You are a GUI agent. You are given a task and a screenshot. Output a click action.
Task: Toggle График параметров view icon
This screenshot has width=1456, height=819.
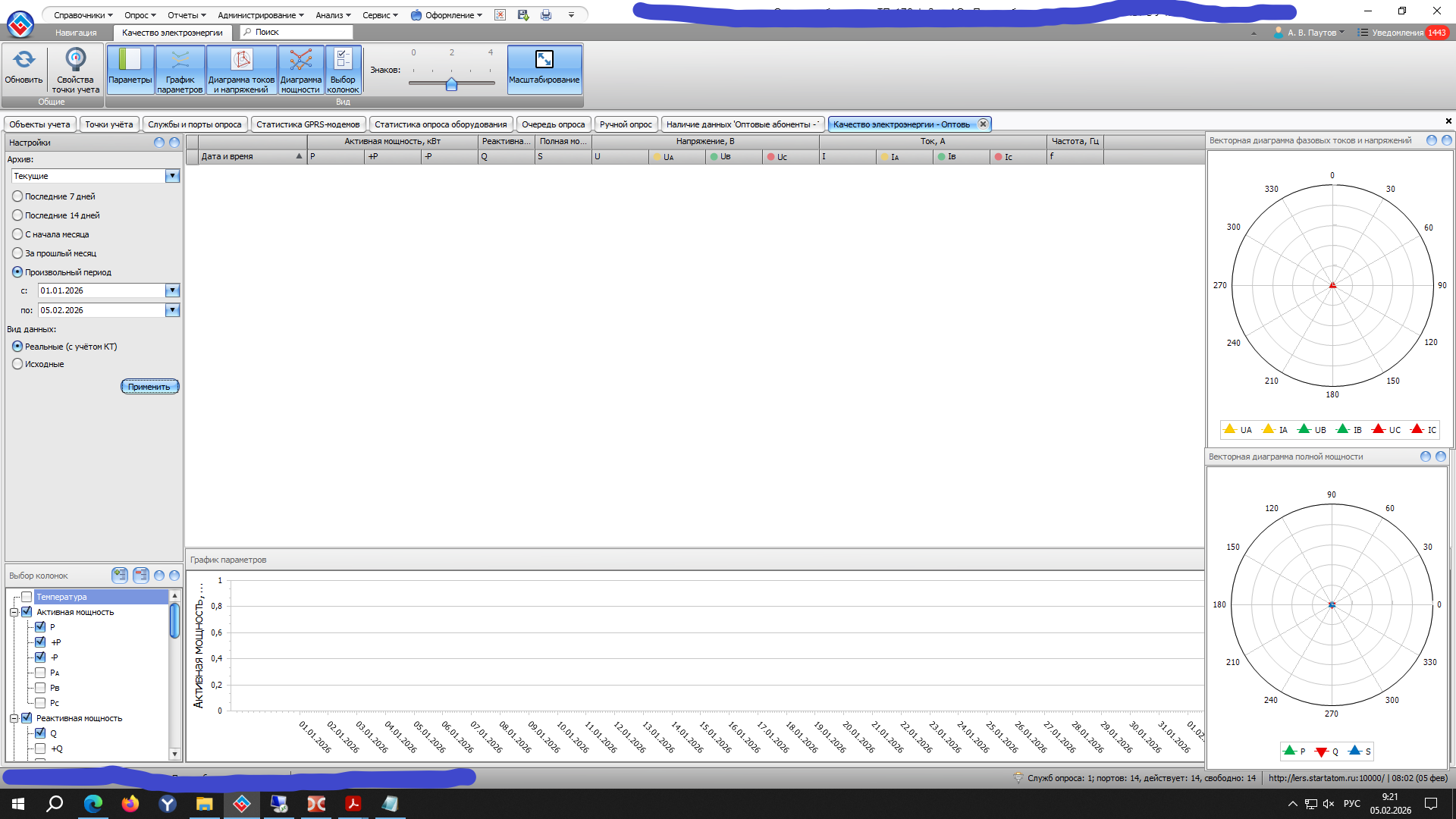pyautogui.click(x=180, y=61)
